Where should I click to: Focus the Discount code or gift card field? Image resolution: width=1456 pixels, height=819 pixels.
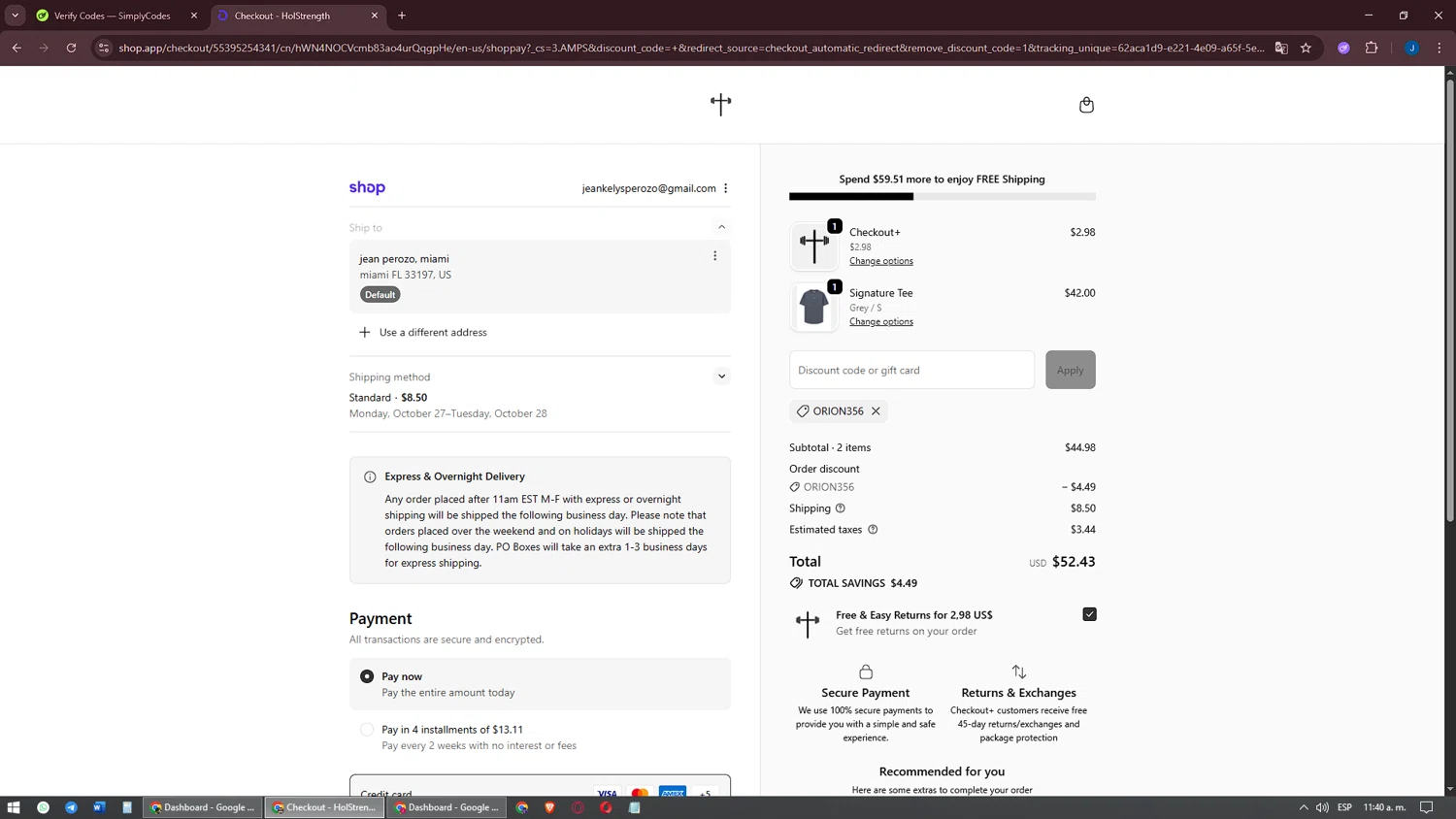pos(911,370)
